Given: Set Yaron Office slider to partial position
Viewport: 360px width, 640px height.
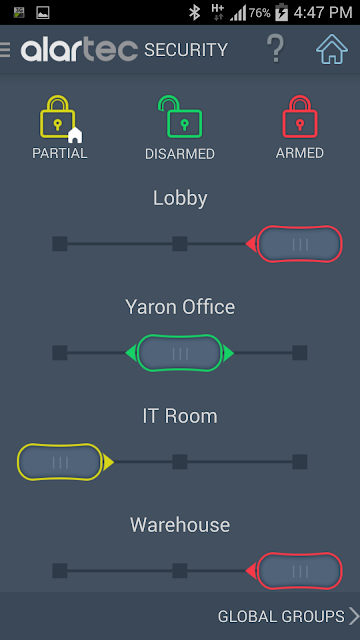Looking at the screenshot, I should click(x=60, y=353).
